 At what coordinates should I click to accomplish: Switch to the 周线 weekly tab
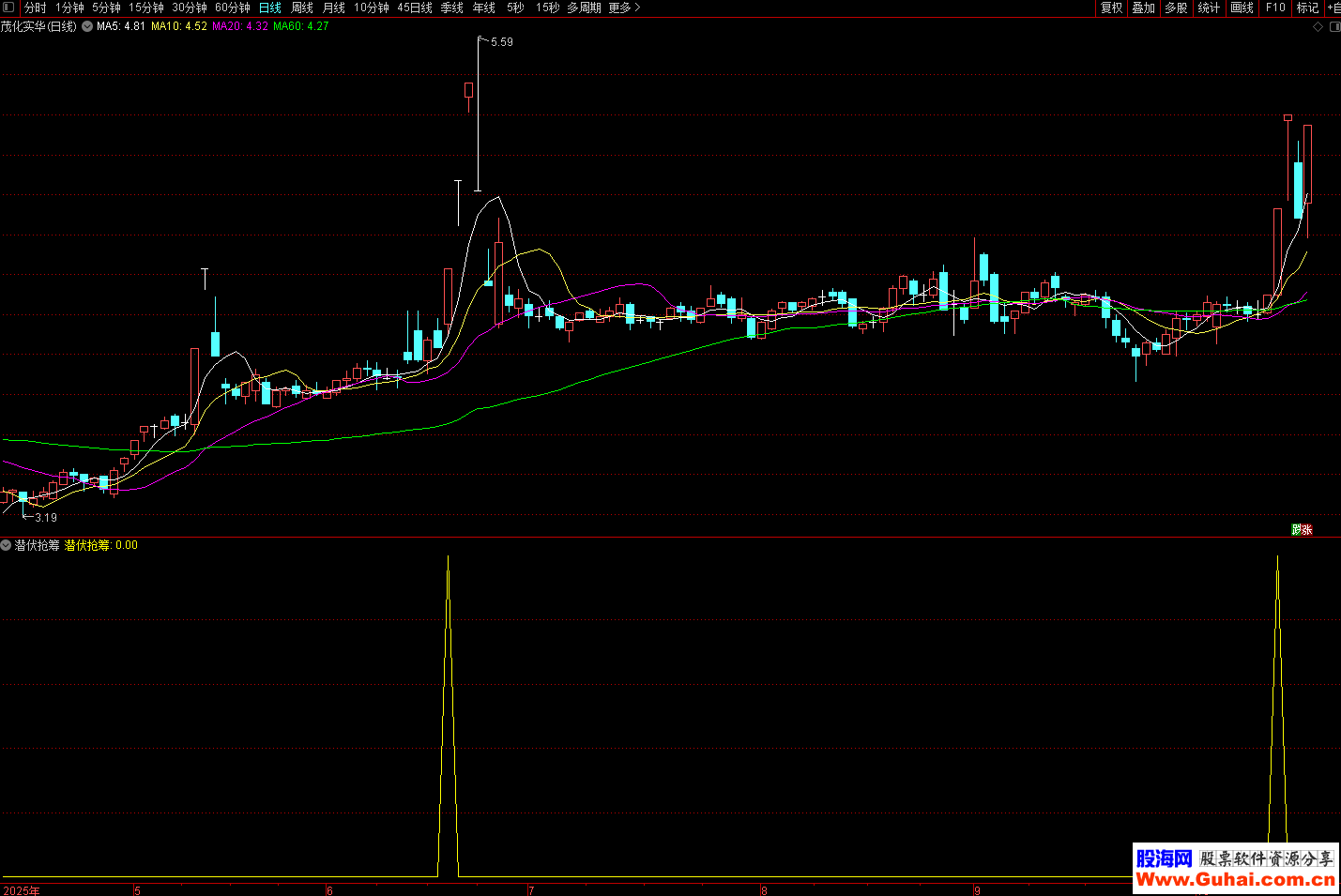pos(302,8)
